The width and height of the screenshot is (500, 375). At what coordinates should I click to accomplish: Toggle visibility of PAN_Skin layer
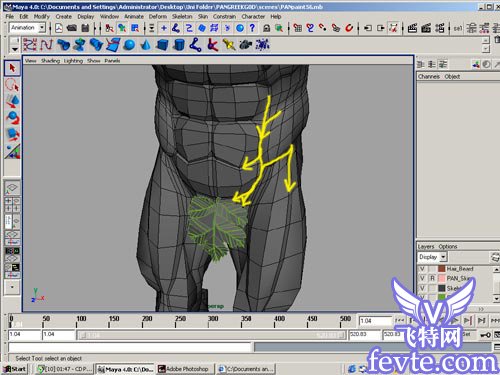coord(422,278)
